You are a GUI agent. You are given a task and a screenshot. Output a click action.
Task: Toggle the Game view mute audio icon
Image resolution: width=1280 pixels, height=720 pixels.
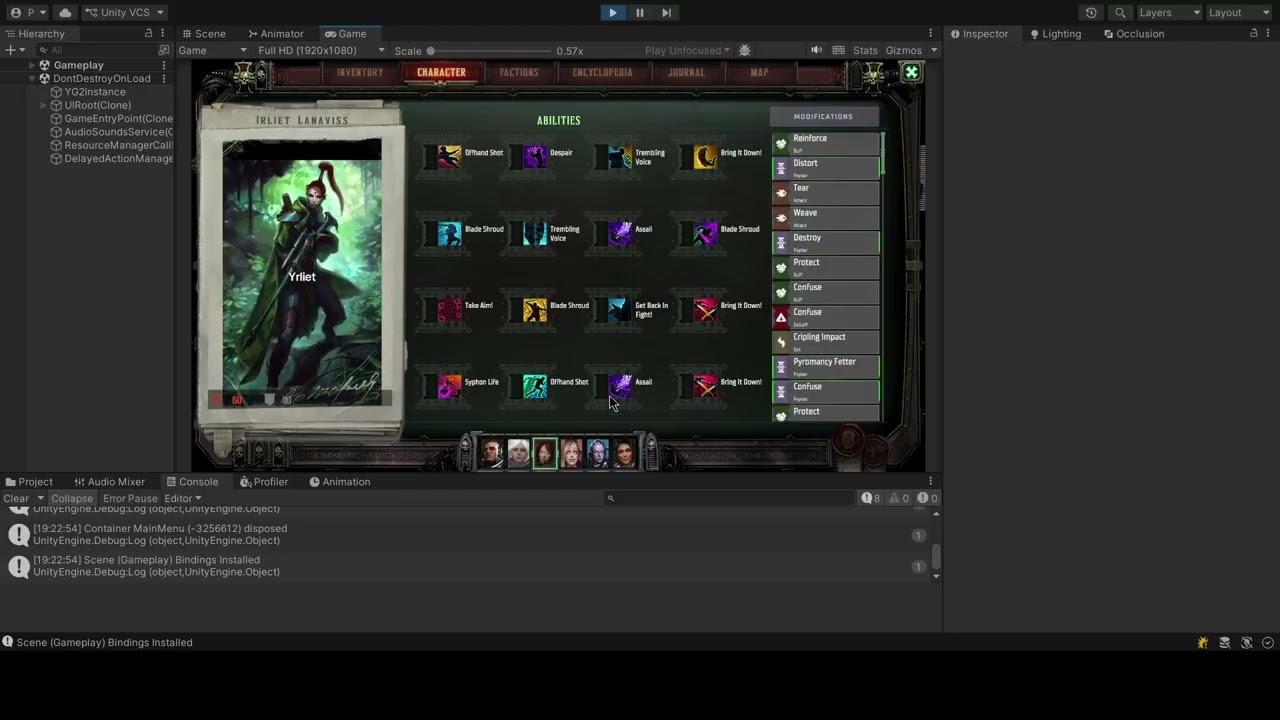pos(816,51)
